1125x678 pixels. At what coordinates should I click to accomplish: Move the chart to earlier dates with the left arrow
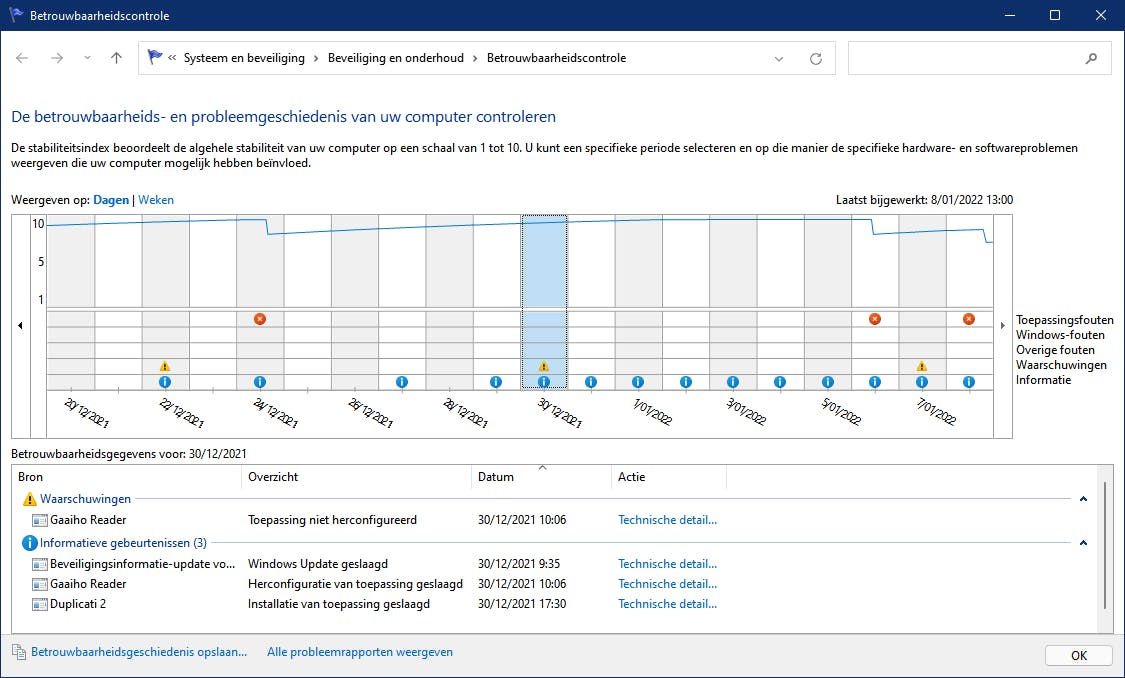tap(20, 326)
